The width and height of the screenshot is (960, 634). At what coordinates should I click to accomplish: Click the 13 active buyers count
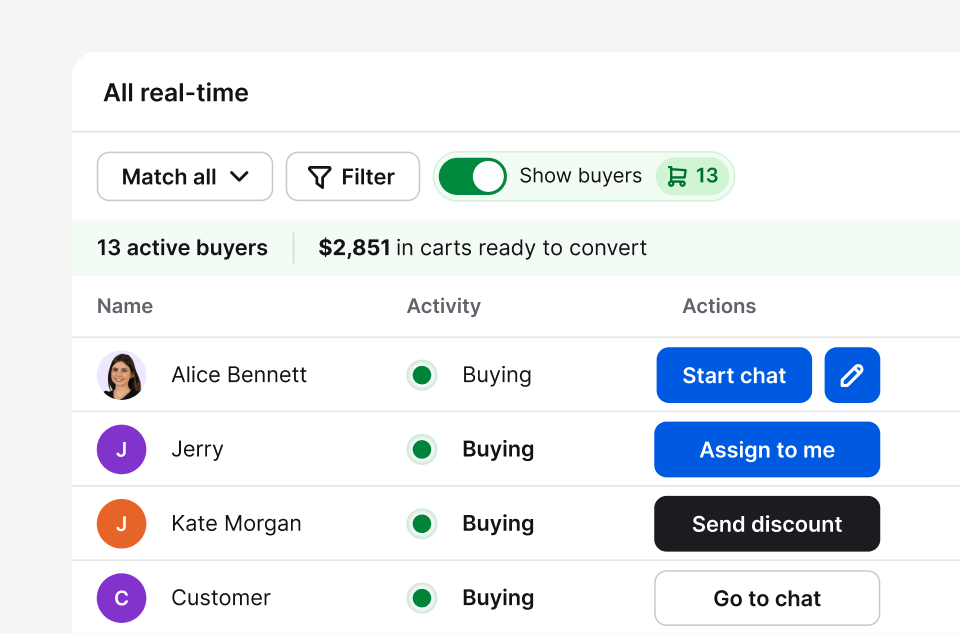tap(182, 247)
